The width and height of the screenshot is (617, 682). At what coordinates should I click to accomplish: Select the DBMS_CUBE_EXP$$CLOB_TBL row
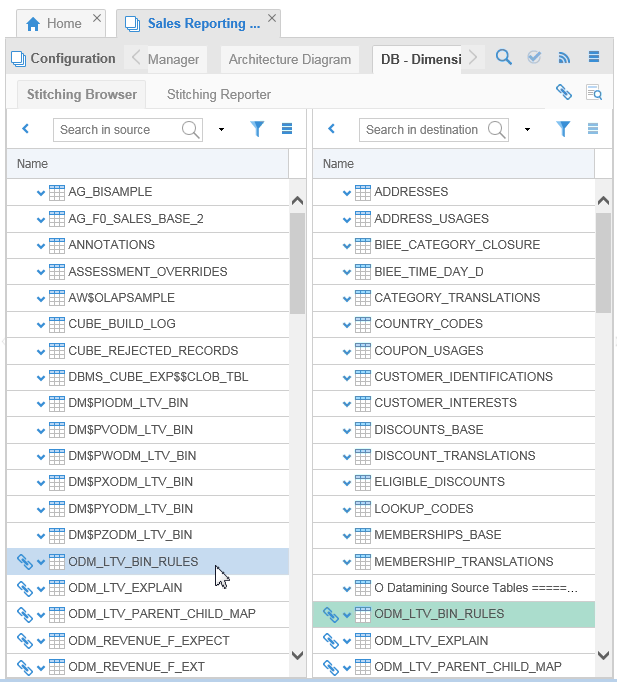pyautogui.click(x=148, y=377)
